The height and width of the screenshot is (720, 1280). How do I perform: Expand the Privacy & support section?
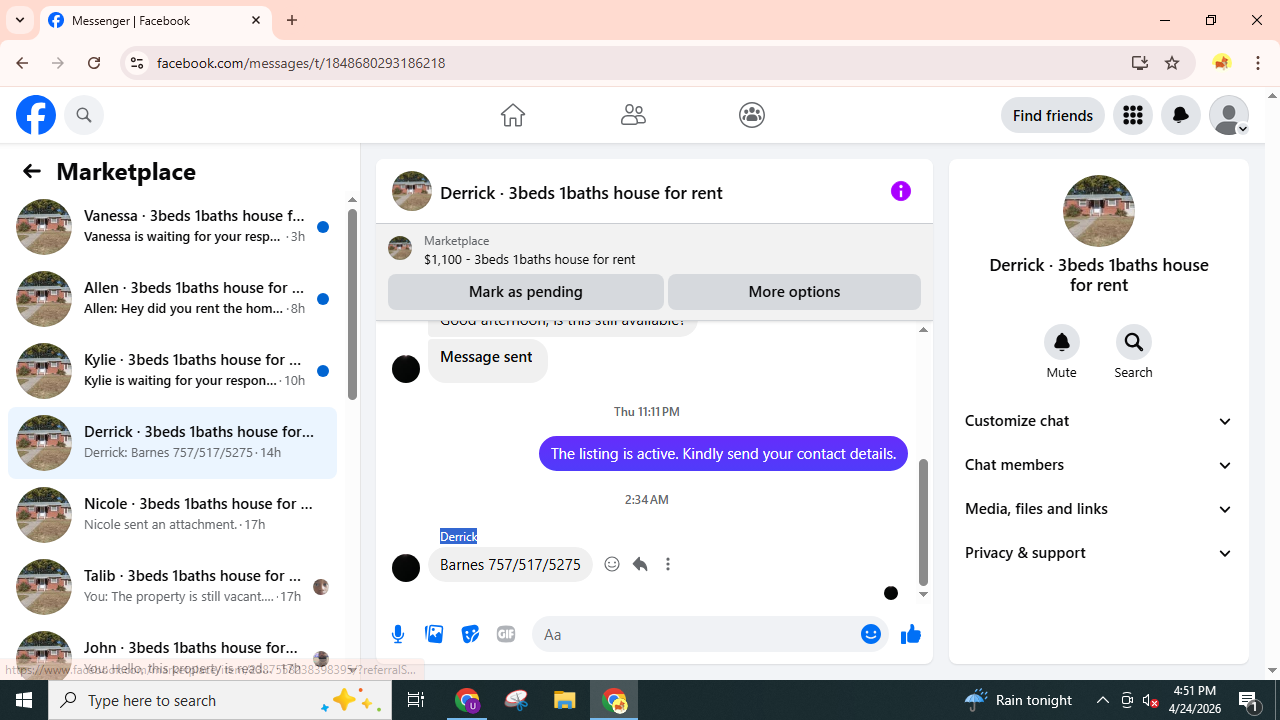pyautogui.click(x=1099, y=553)
